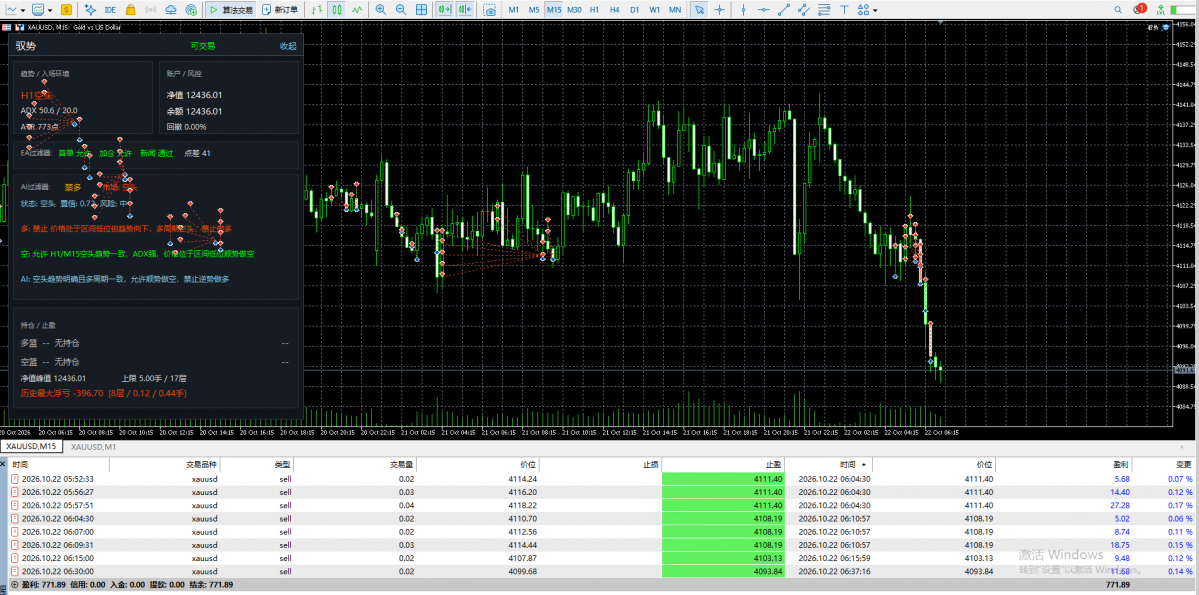This screenshot has height=595, width=1199.
Task: Click the signals broadcast icon
Action: point(151,10)
